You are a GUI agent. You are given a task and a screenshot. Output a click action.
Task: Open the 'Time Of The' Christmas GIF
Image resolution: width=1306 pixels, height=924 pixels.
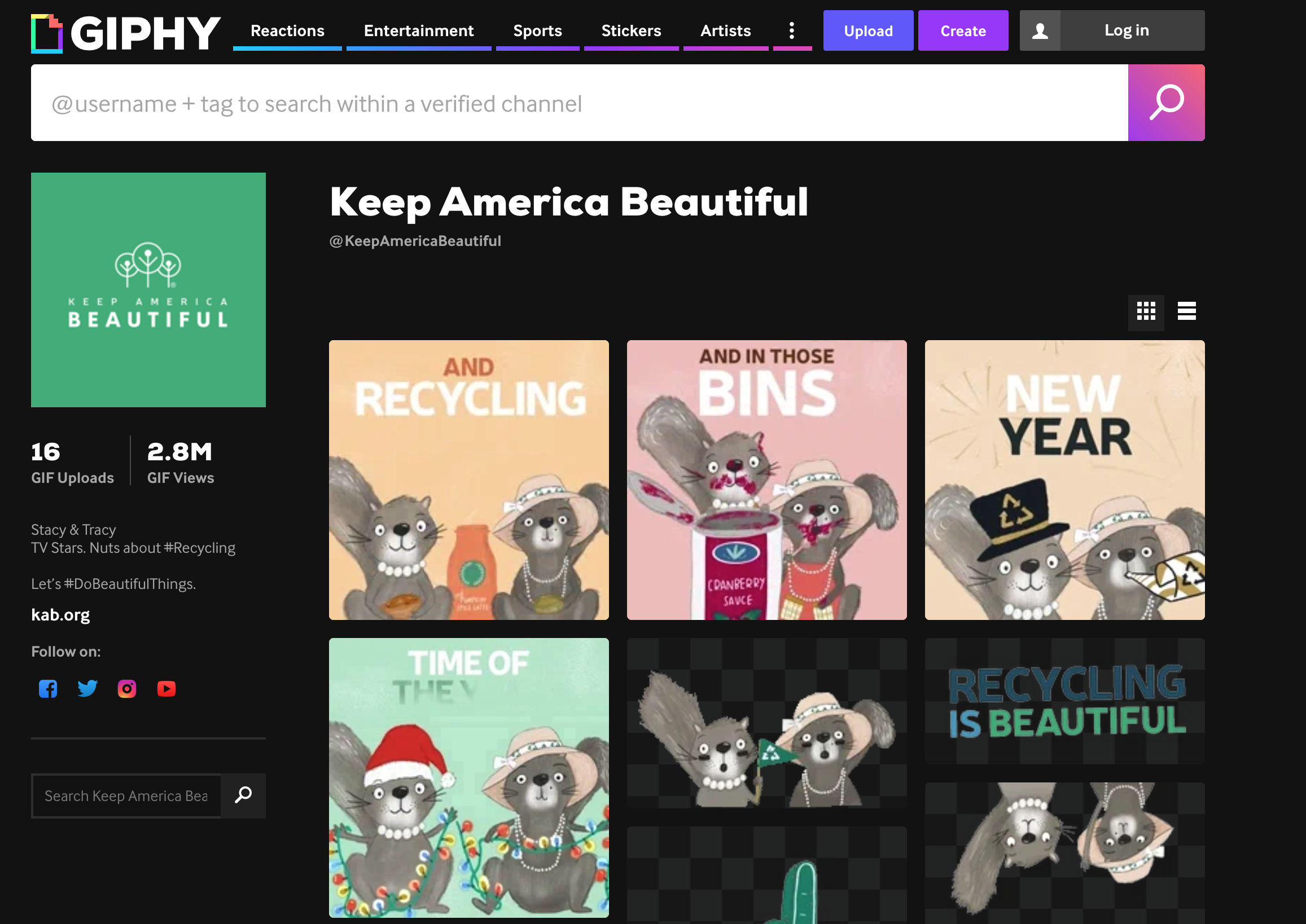coord(468,777)
